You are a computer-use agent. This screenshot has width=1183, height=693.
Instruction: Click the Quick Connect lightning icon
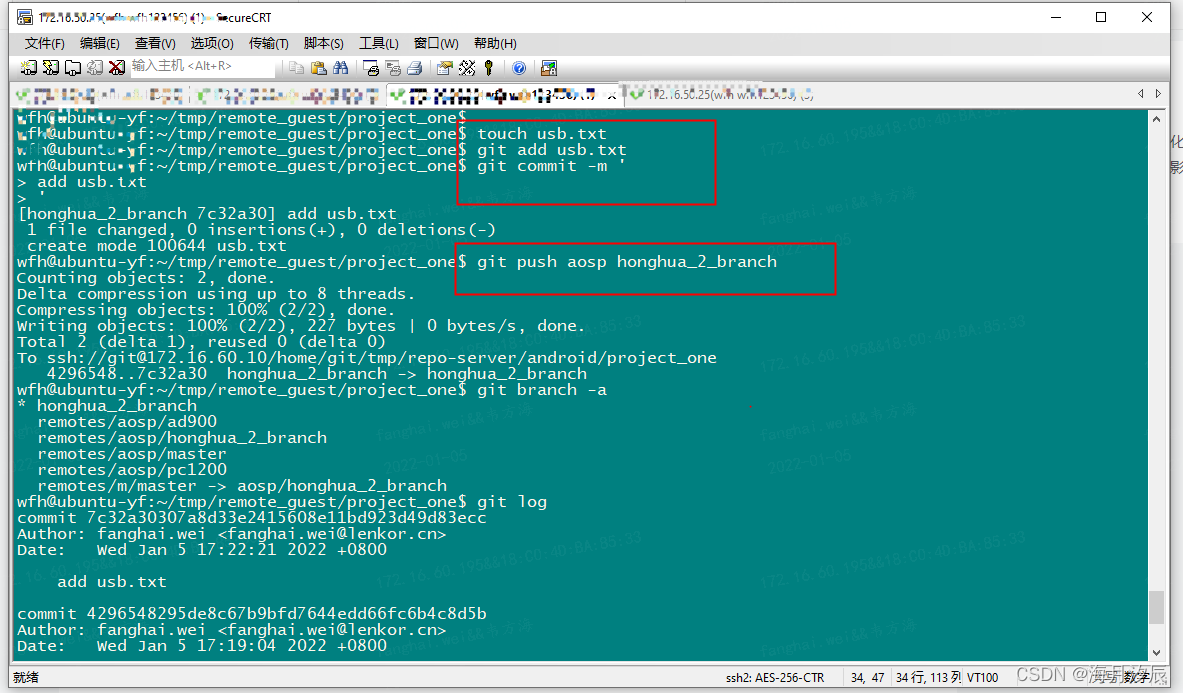(51, 68)
